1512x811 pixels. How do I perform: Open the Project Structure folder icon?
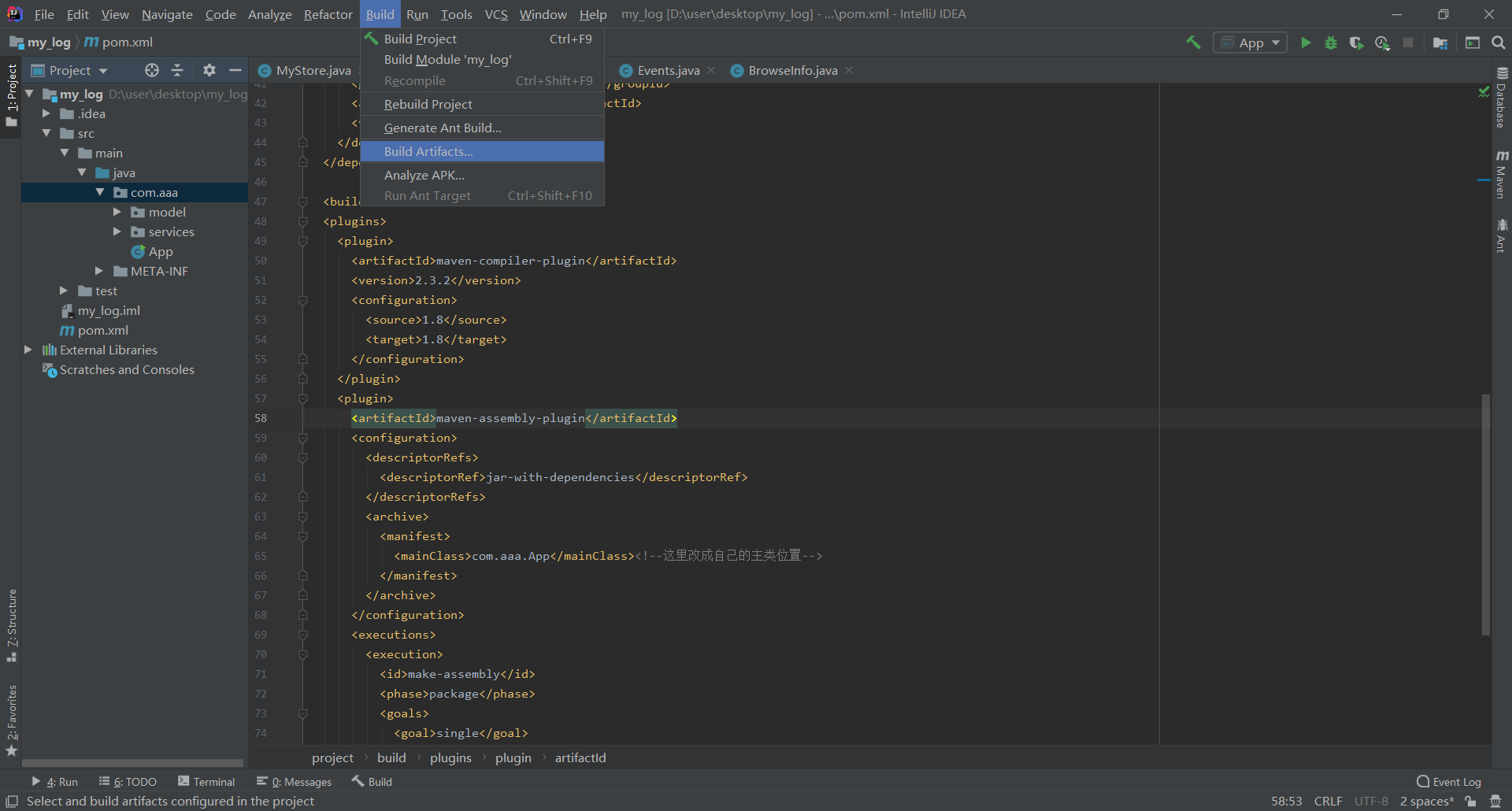1440,43
